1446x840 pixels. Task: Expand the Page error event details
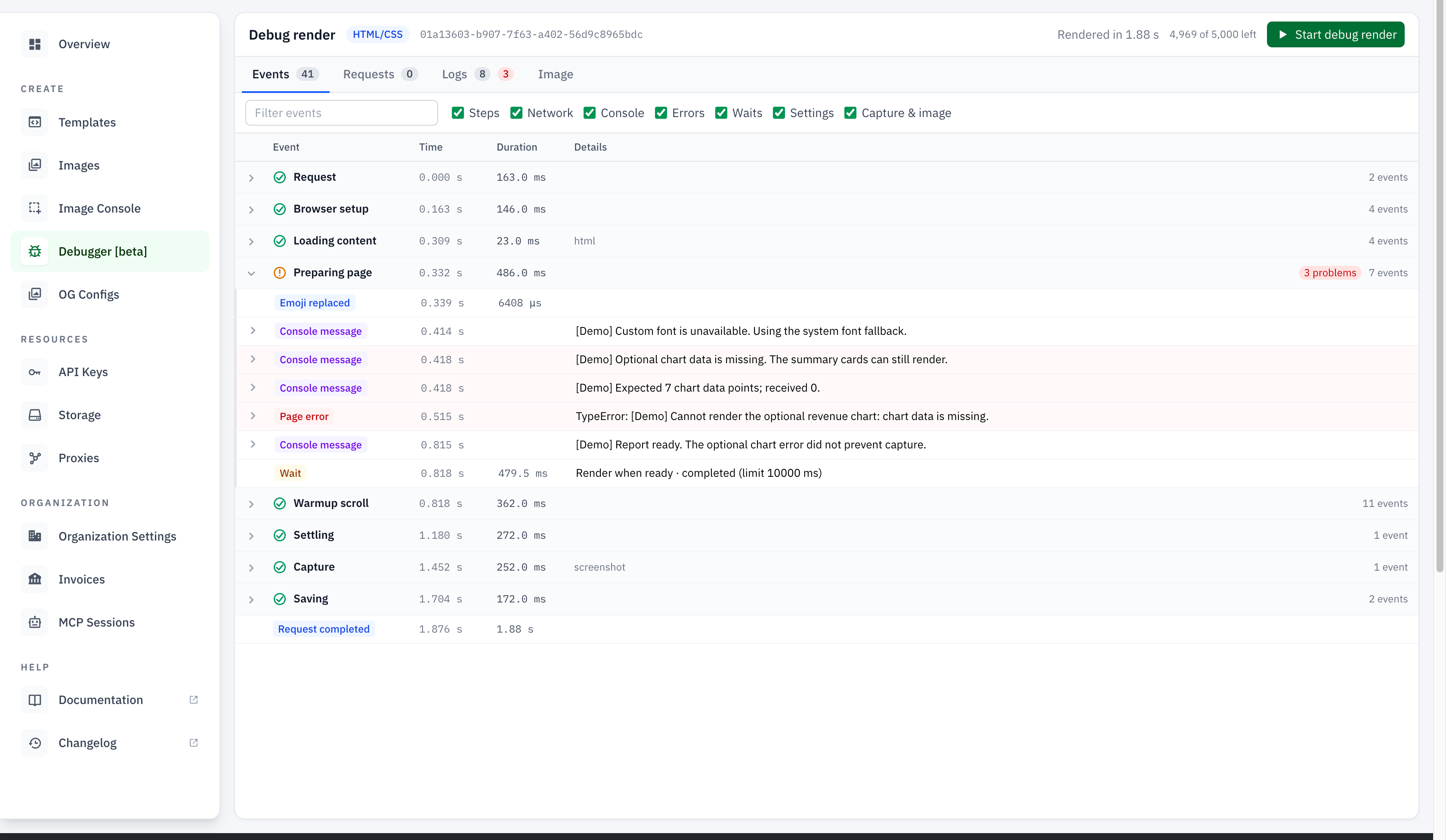pyautogui.click(x=253, y=415)
